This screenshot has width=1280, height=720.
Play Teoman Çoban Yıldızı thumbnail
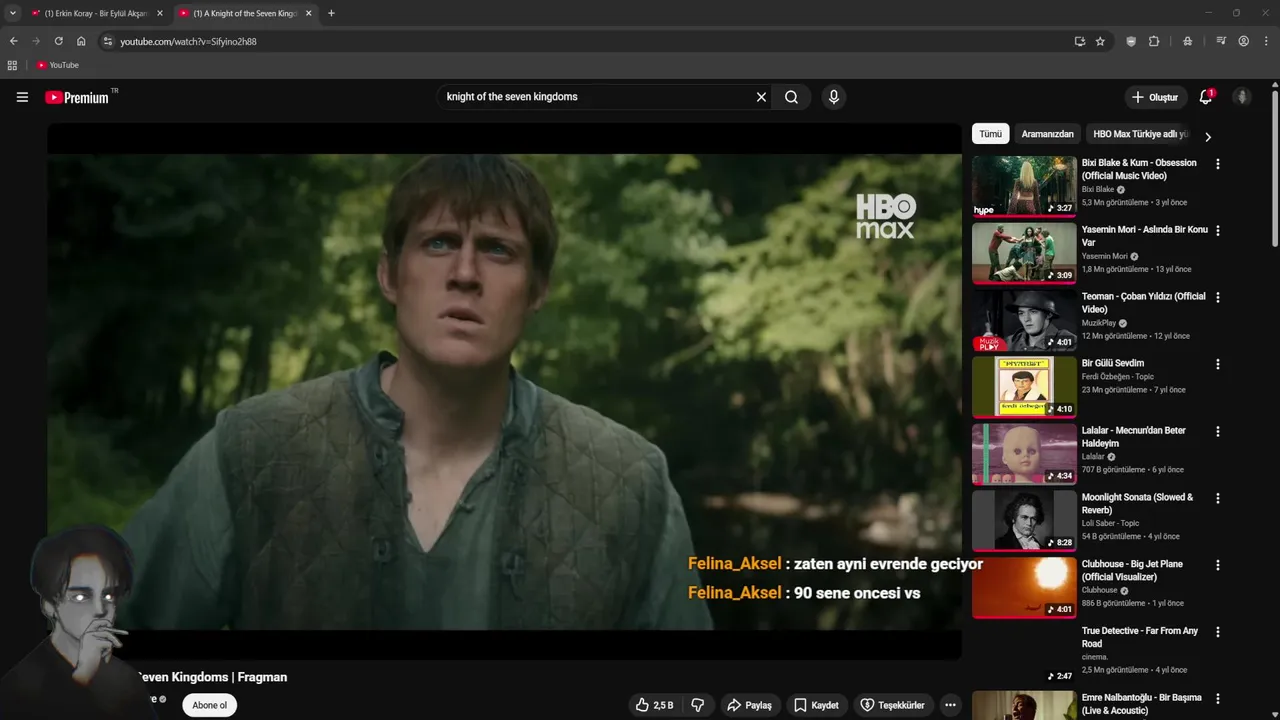click(1024, 319)
